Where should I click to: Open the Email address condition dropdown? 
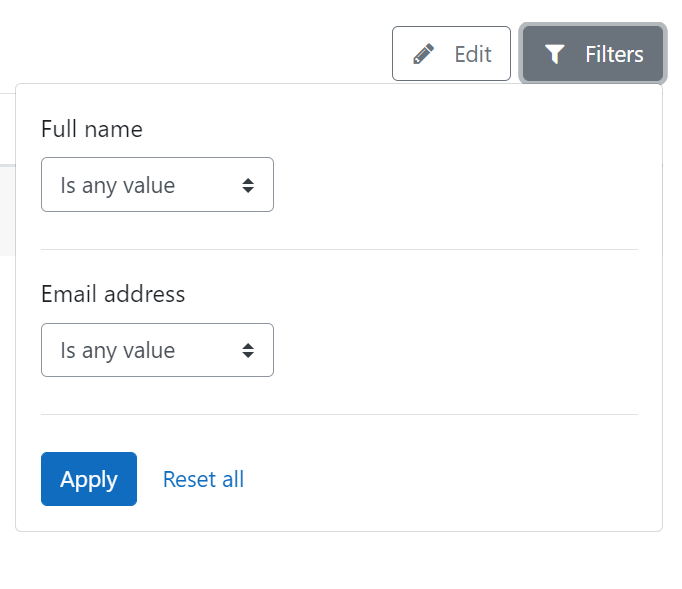pos(157,350)
